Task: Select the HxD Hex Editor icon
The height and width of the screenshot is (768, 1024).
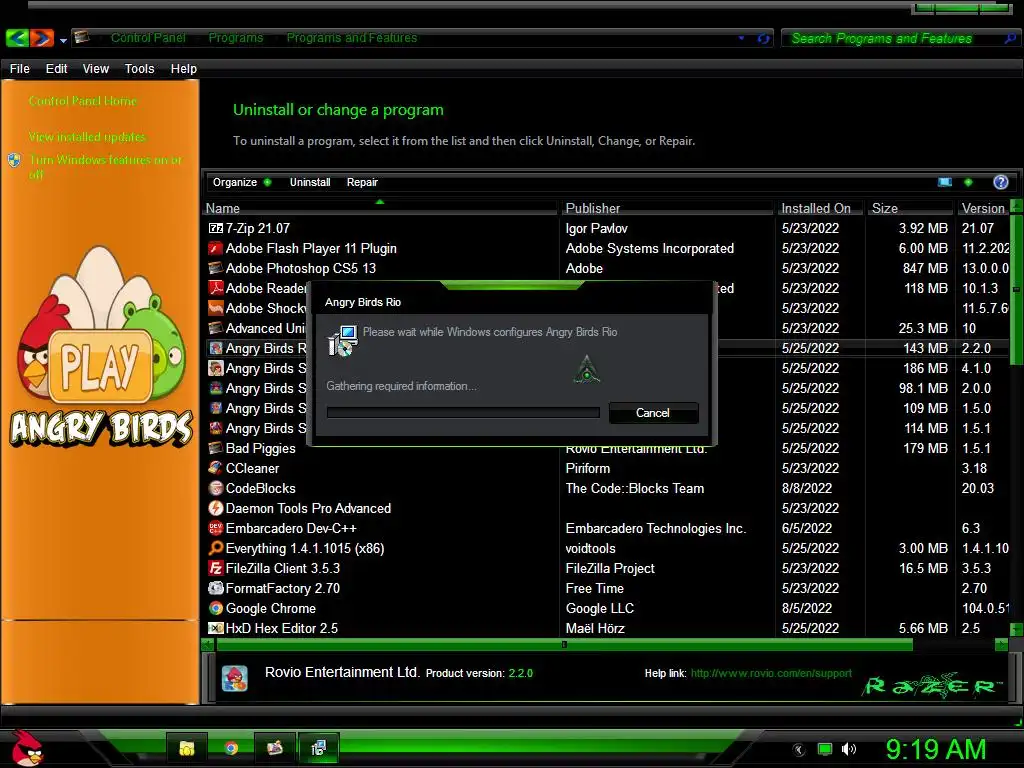Action: coord(216,628)
